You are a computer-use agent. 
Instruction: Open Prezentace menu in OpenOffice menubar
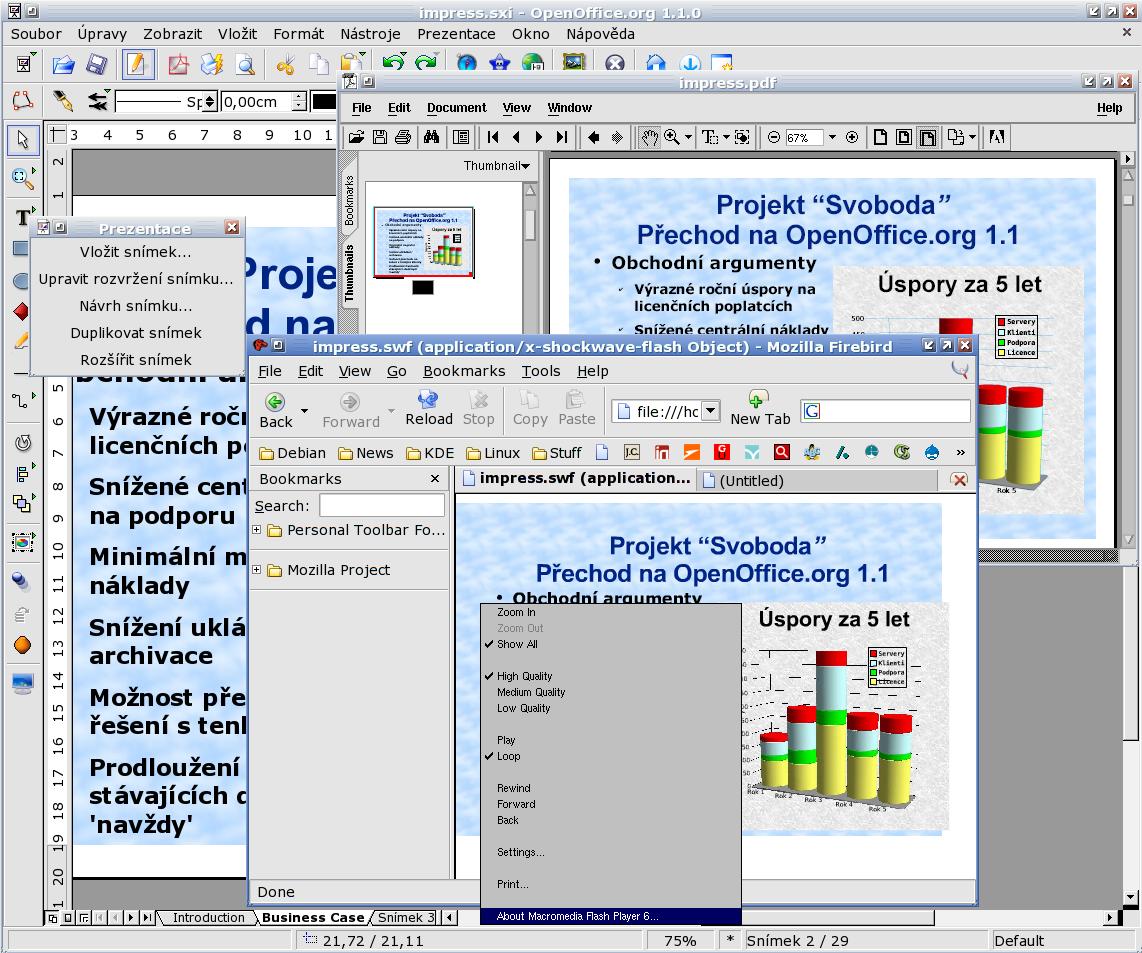456,34
